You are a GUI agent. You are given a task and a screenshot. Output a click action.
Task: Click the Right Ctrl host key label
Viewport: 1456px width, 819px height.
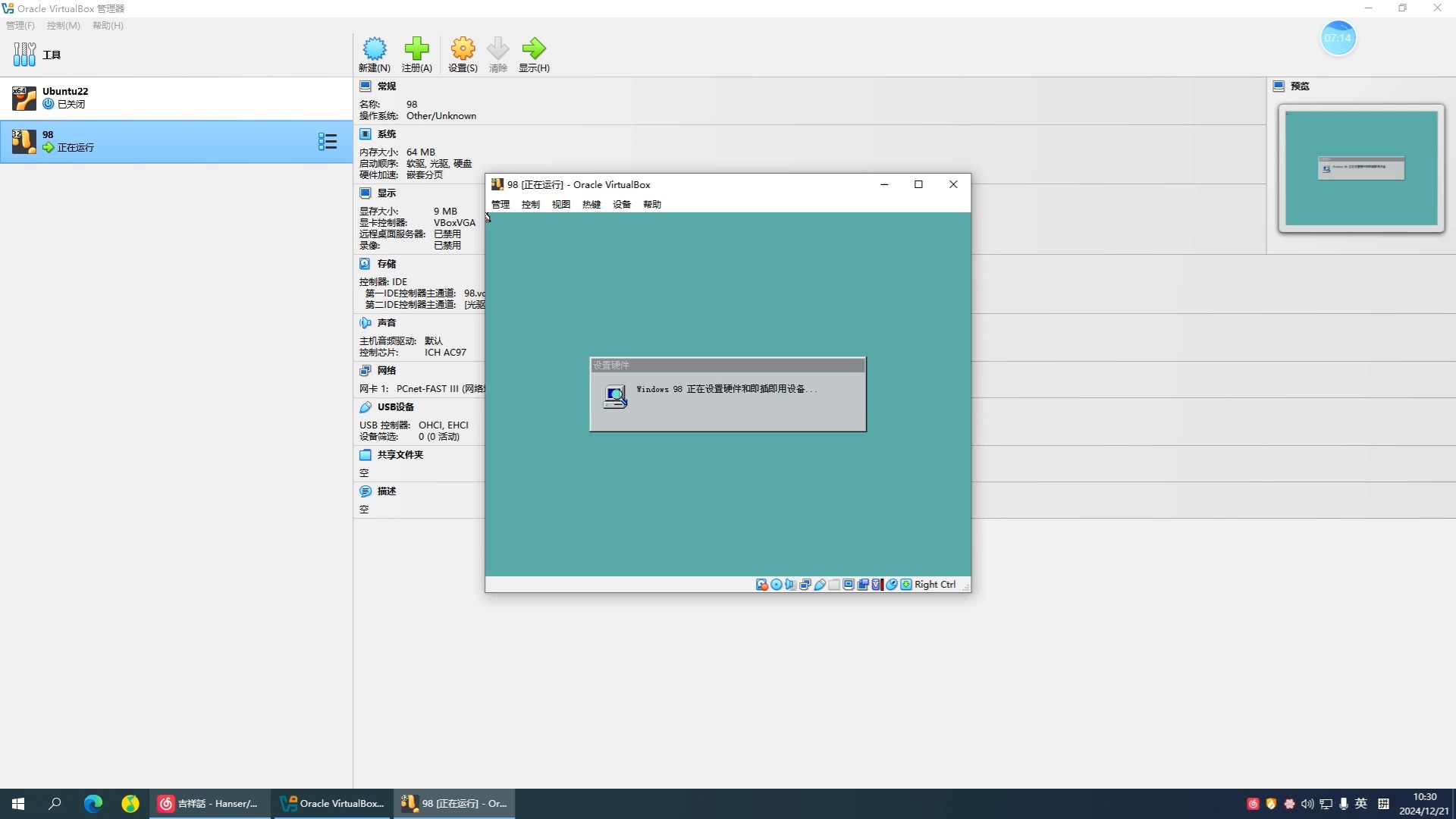pos(935,585)
